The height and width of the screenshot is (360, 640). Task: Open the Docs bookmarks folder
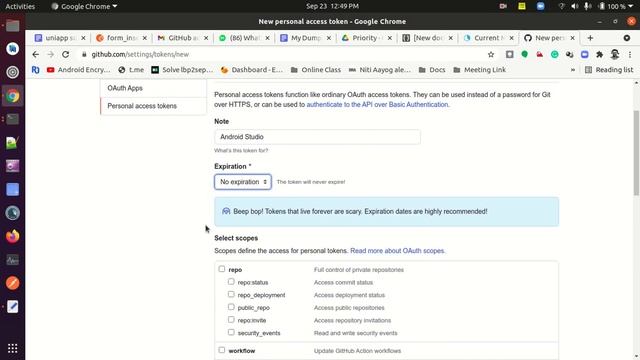coord(432,70)
